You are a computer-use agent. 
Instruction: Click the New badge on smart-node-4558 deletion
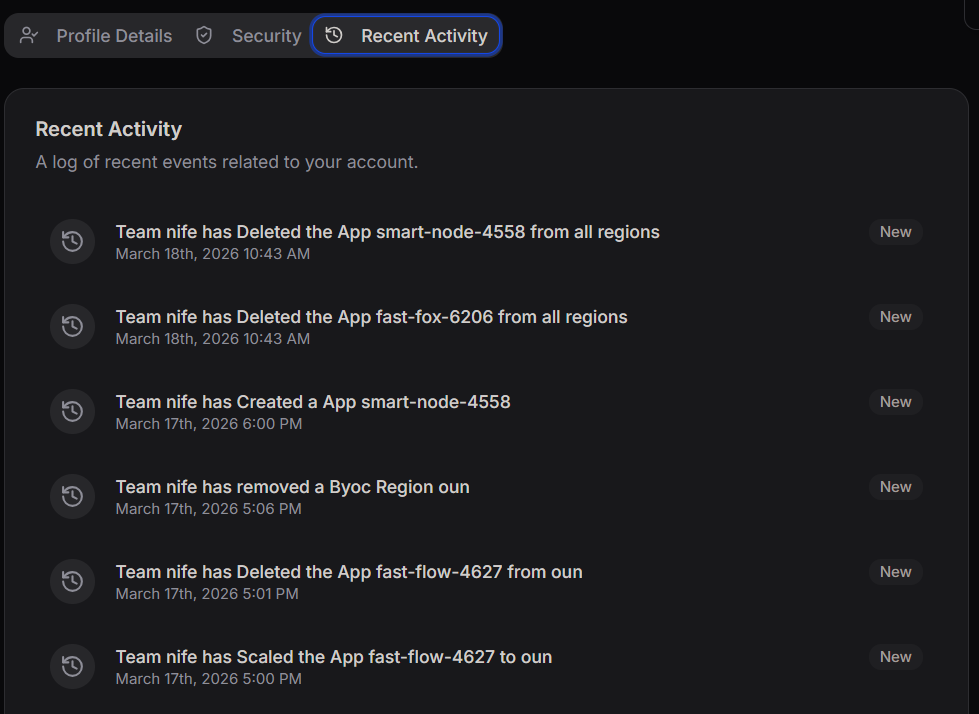coord(894,231)
